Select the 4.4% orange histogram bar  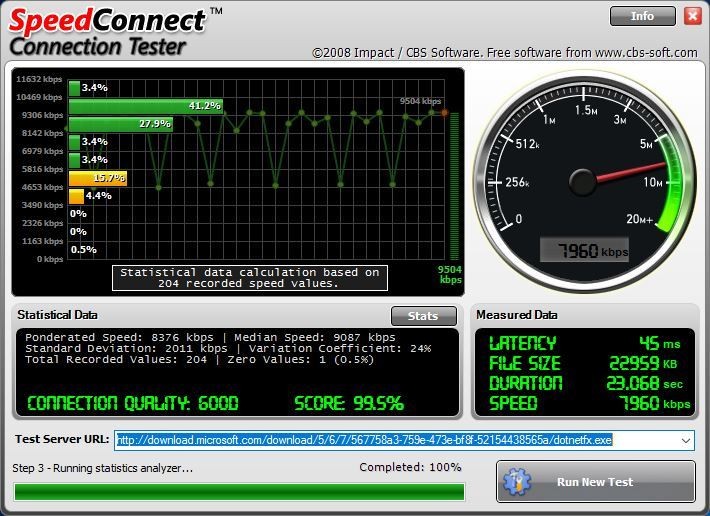[x=76, y=196]
